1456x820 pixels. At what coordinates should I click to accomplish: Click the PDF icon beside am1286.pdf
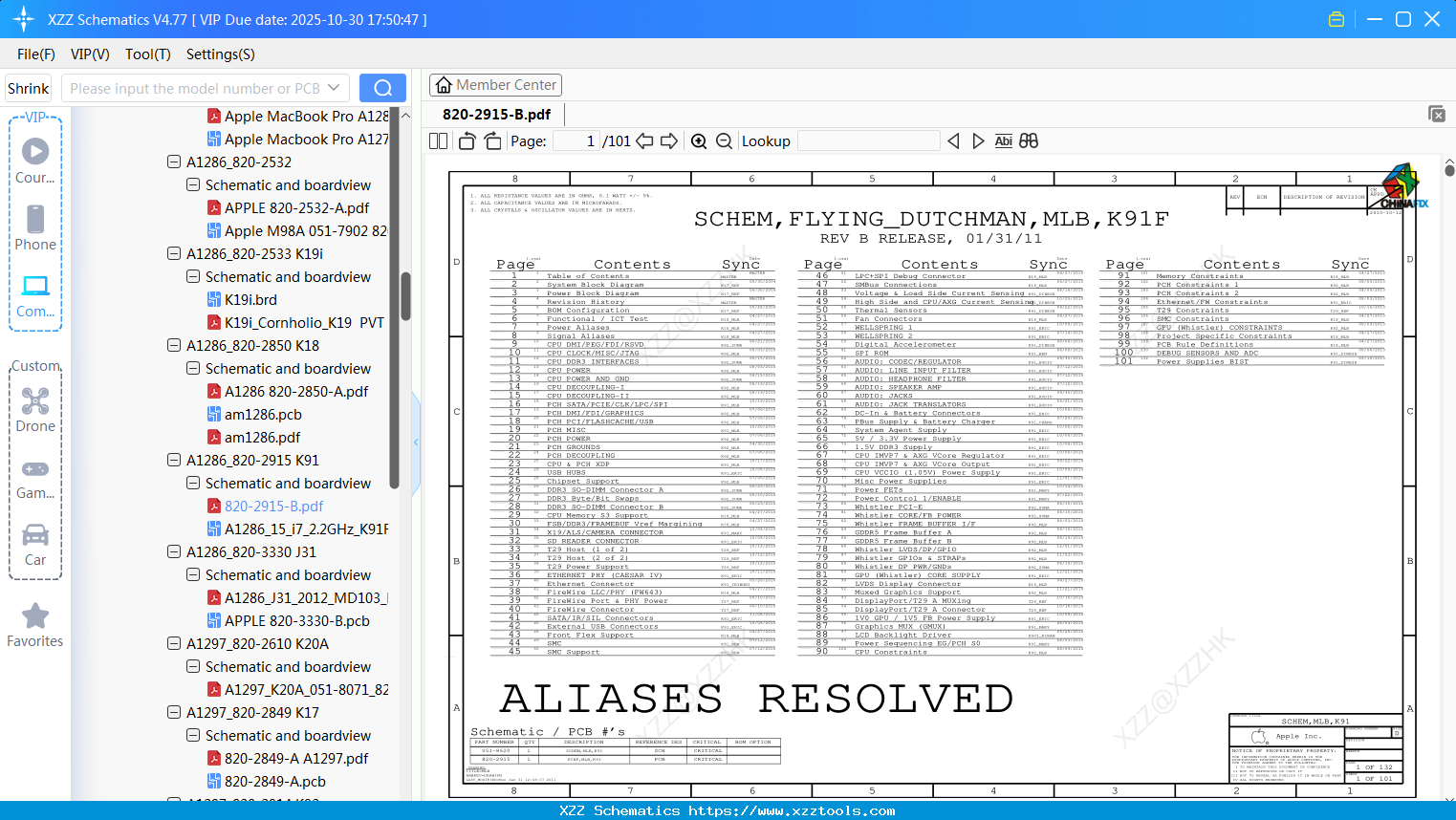pos(214,437)
